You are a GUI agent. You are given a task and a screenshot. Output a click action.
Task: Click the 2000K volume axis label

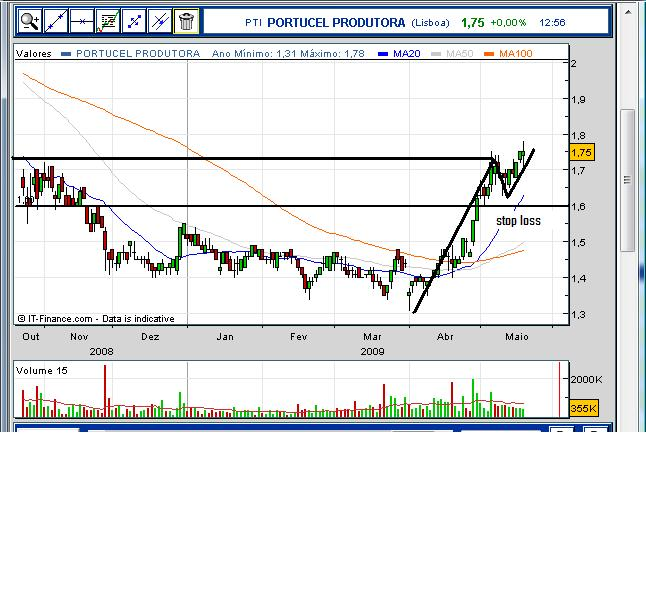(x=586, y=379)
